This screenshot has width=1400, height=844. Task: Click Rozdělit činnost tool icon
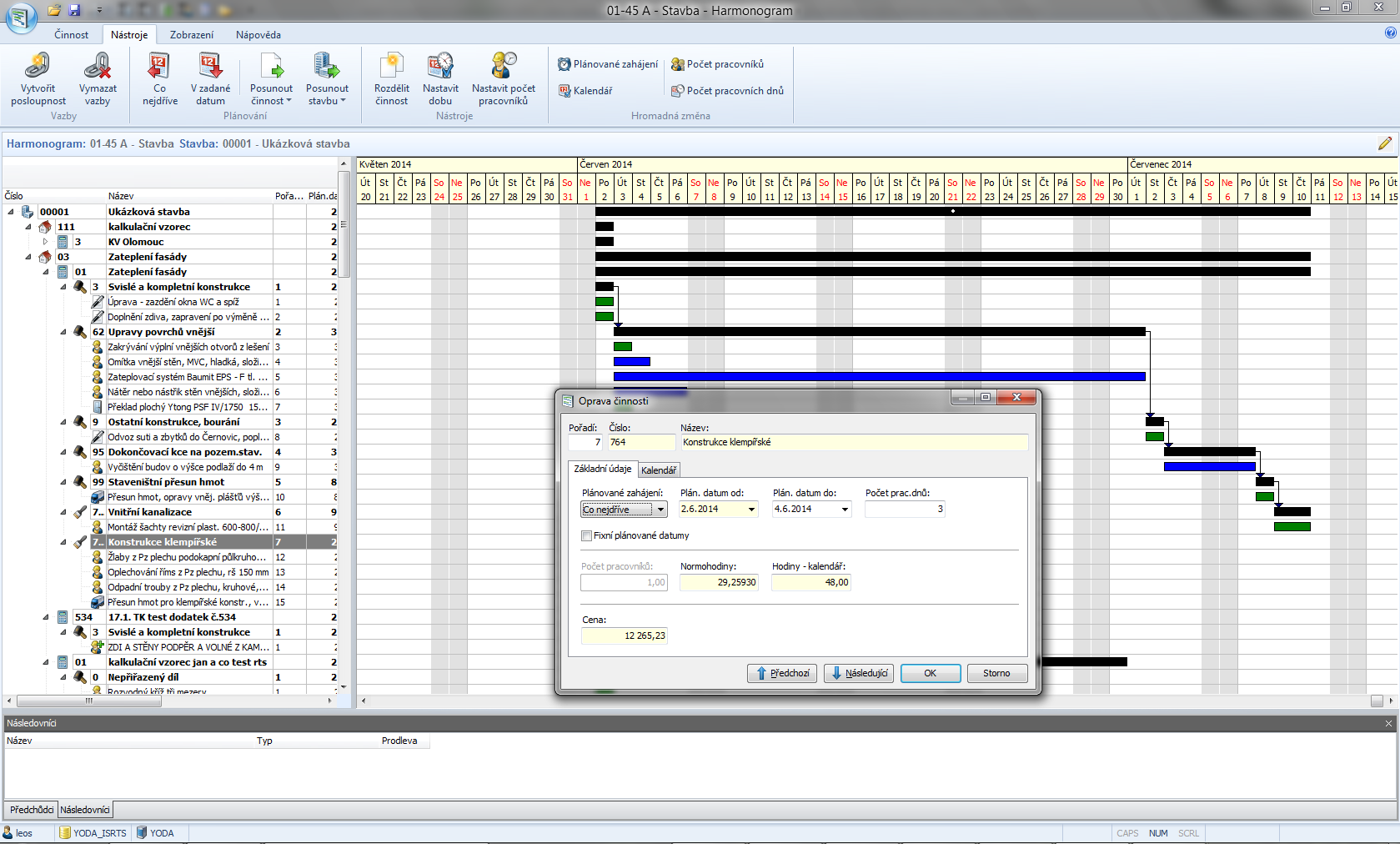point(391,66)
